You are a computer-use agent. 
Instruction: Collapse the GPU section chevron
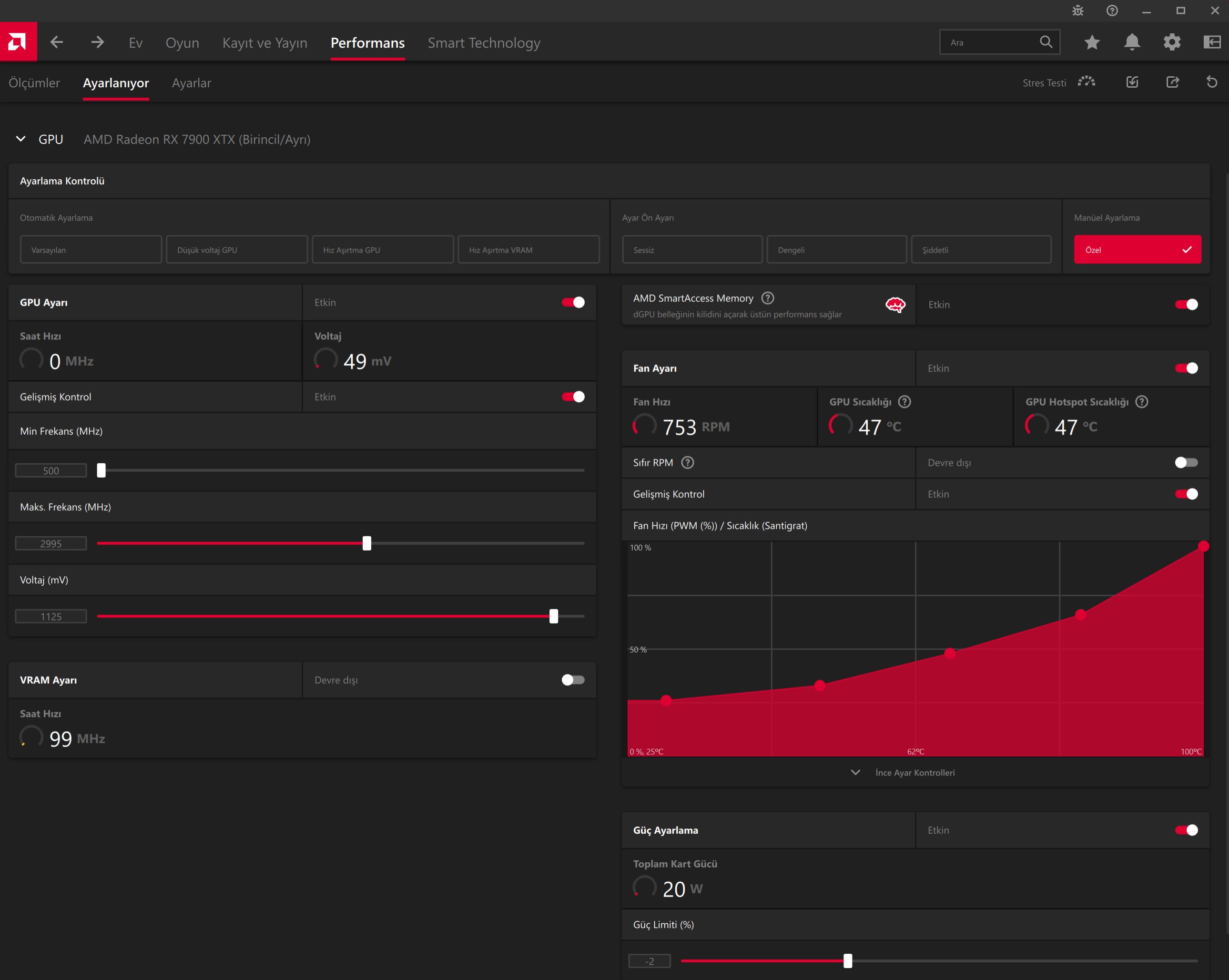pos(20,139)
